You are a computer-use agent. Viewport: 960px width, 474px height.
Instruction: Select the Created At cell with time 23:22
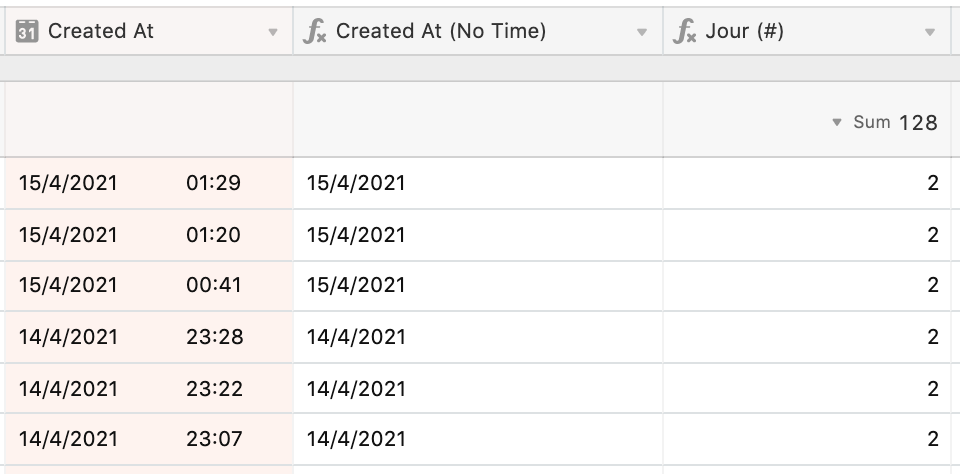(149, 388)
